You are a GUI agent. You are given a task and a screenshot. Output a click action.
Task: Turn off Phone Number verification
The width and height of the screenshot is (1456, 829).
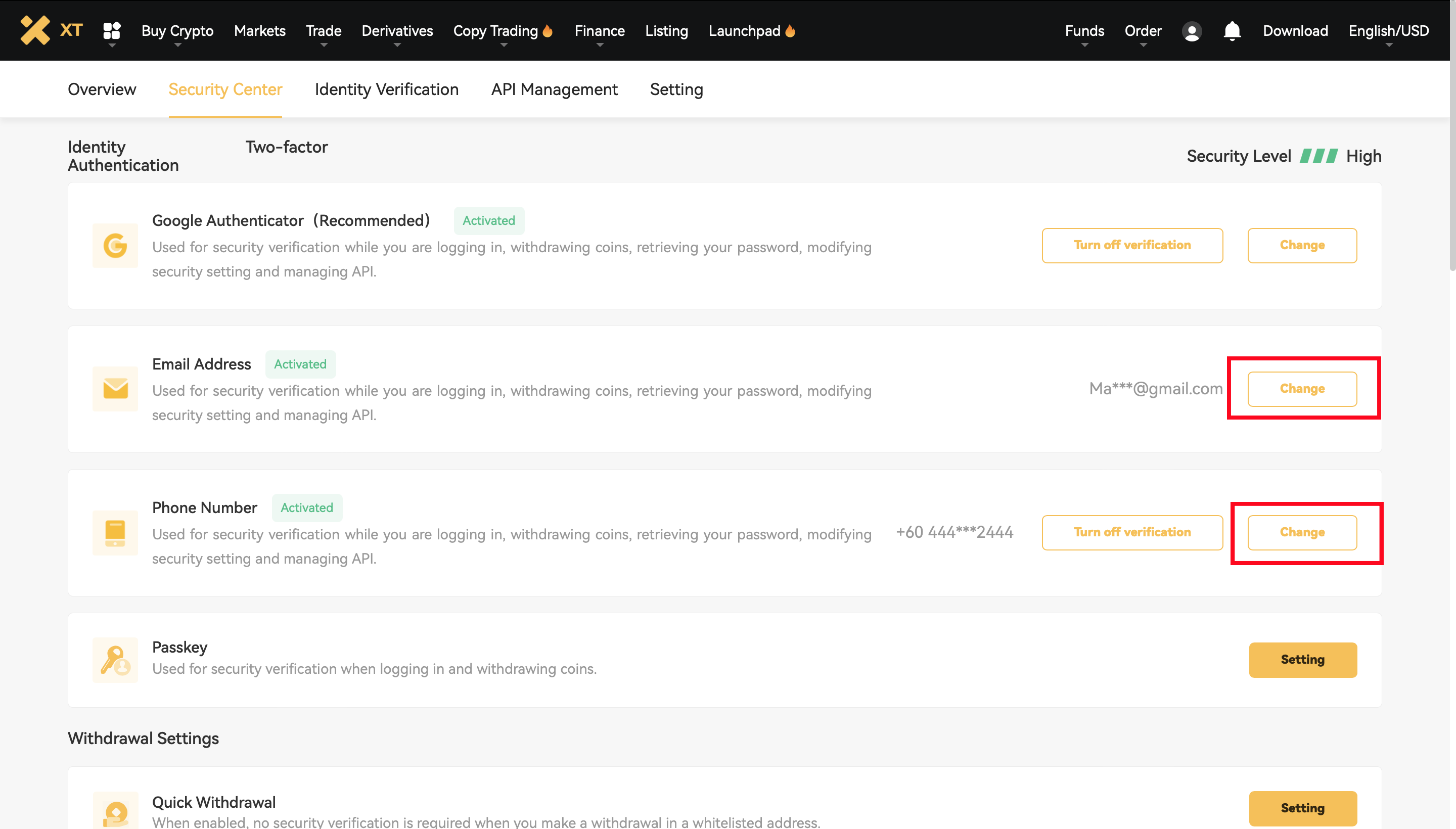pos(1131,532)
